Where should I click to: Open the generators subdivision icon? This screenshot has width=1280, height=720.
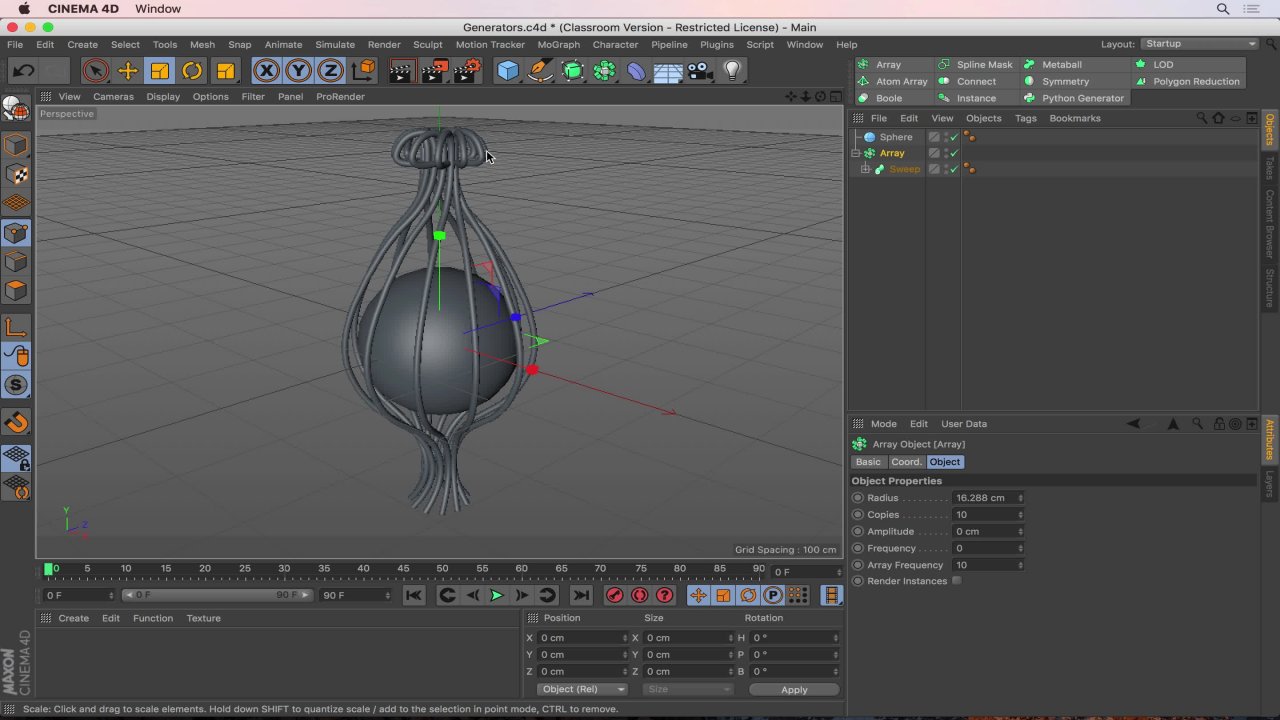click(x=572, y=71)
